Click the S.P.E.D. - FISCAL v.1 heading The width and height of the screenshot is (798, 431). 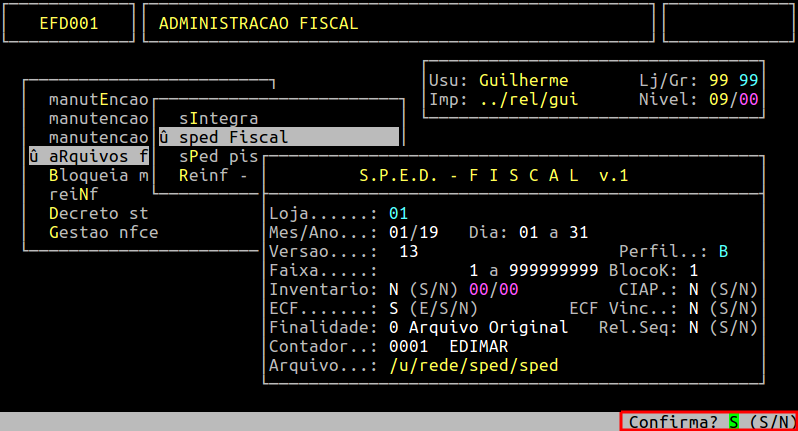[x=493, y=176]
